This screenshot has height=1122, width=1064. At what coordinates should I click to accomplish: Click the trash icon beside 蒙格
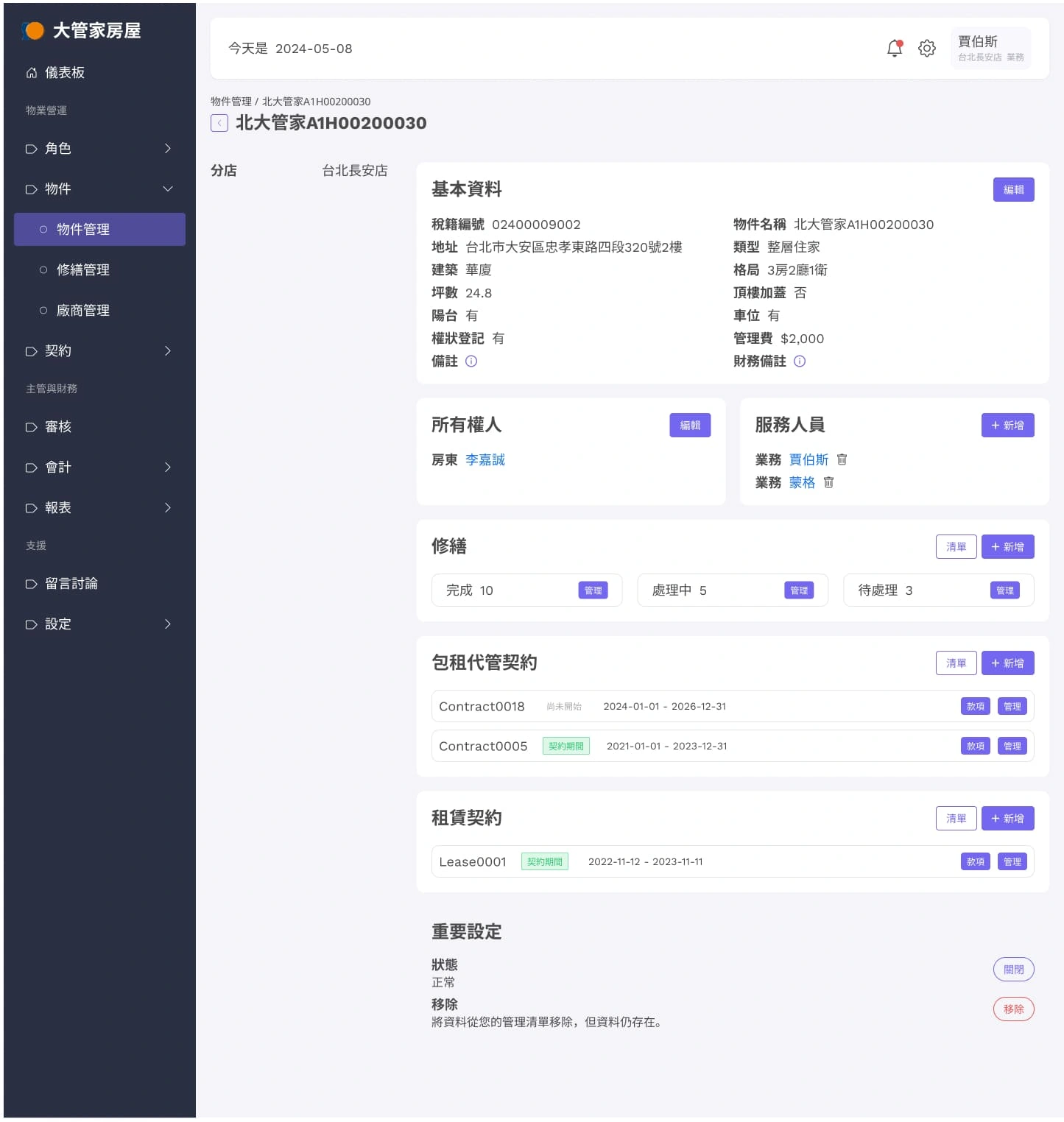pyautogui.click(x=829, y=483)
